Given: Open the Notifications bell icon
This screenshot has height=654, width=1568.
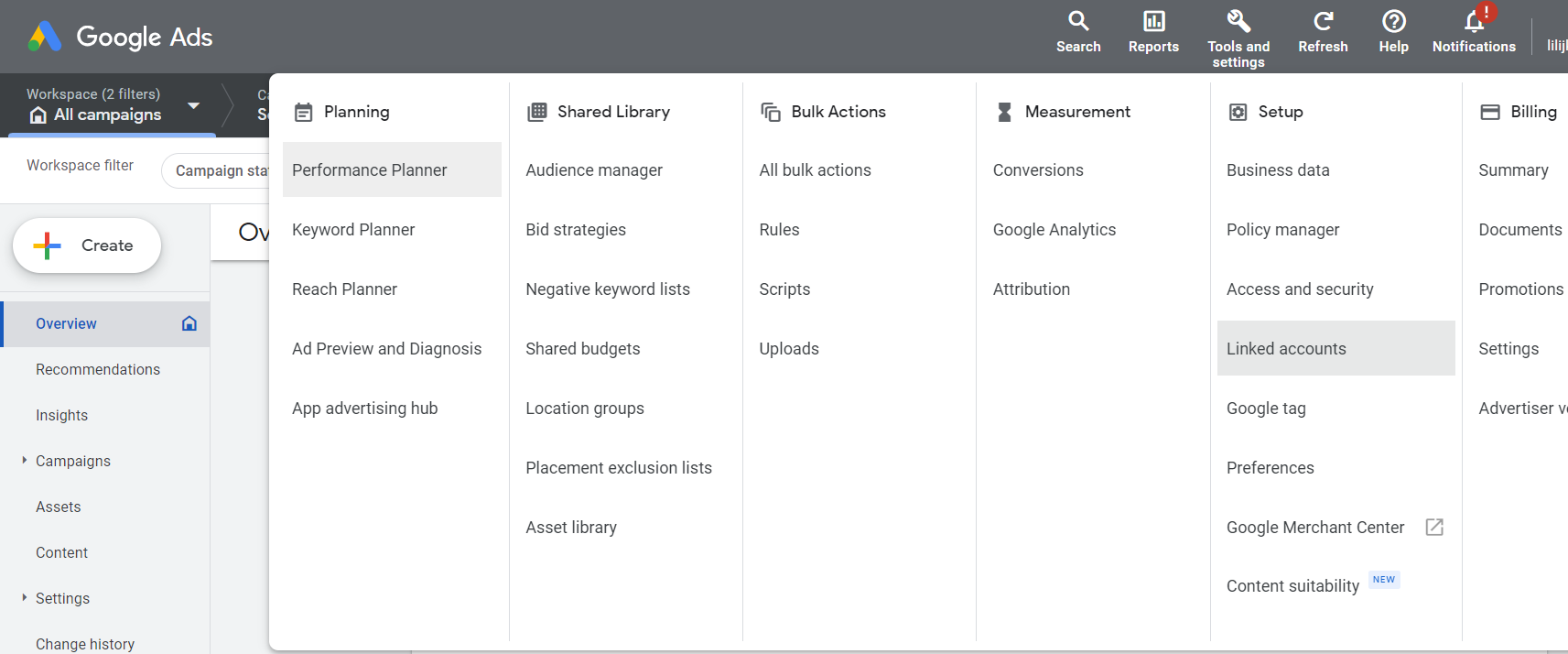Looking at the screenshot, I should tap(1474, 21).
